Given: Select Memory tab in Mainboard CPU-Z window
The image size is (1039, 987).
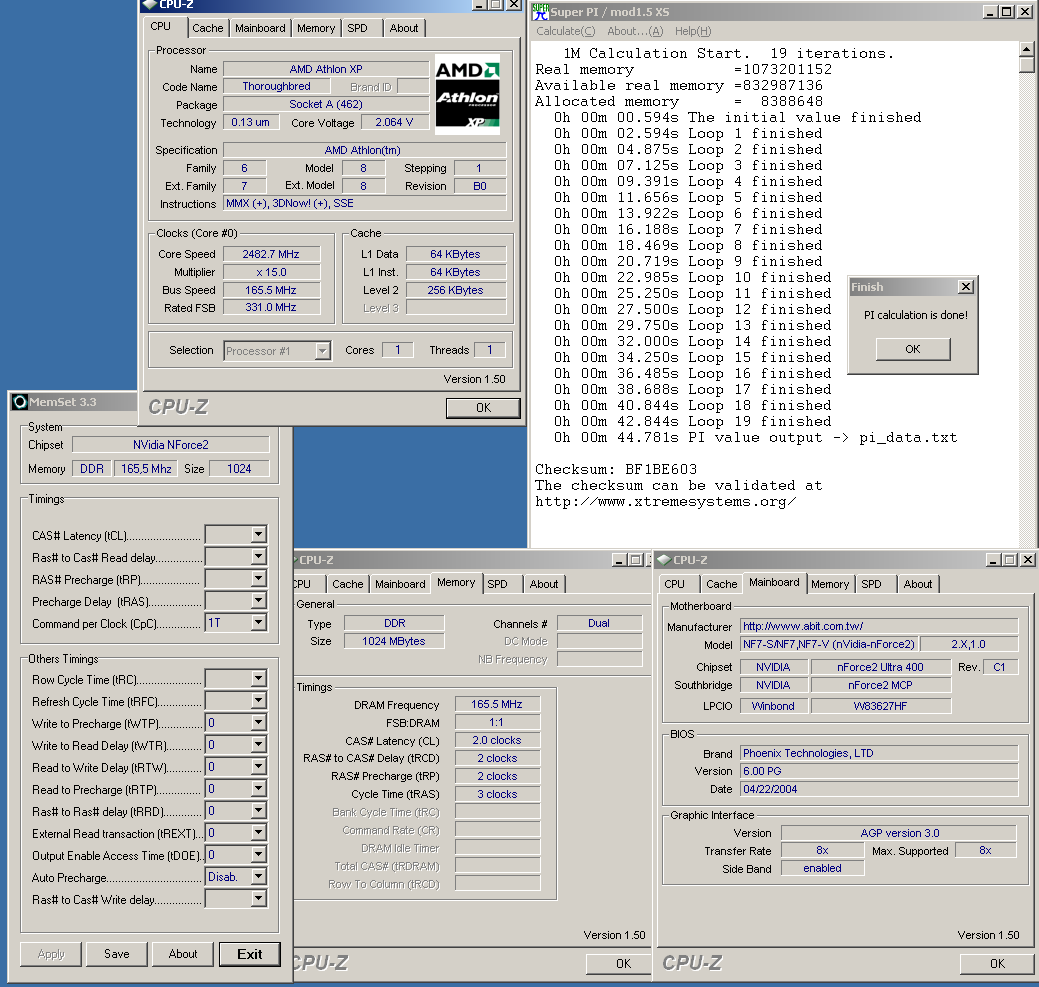Looking at the screenshot, I should click(830, 584).
